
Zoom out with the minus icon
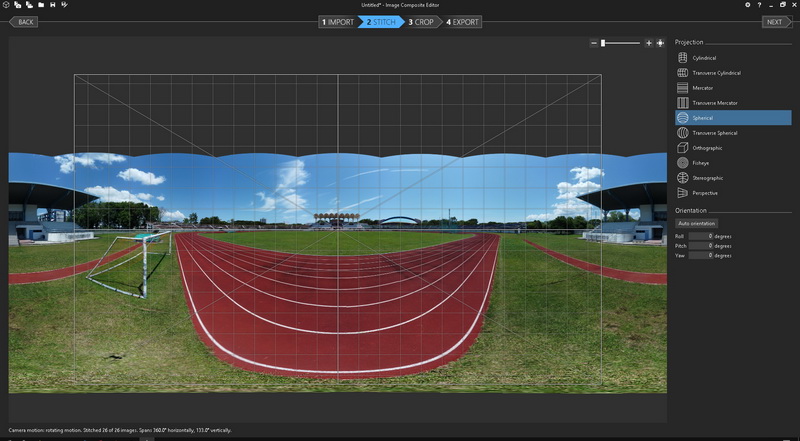593,43
